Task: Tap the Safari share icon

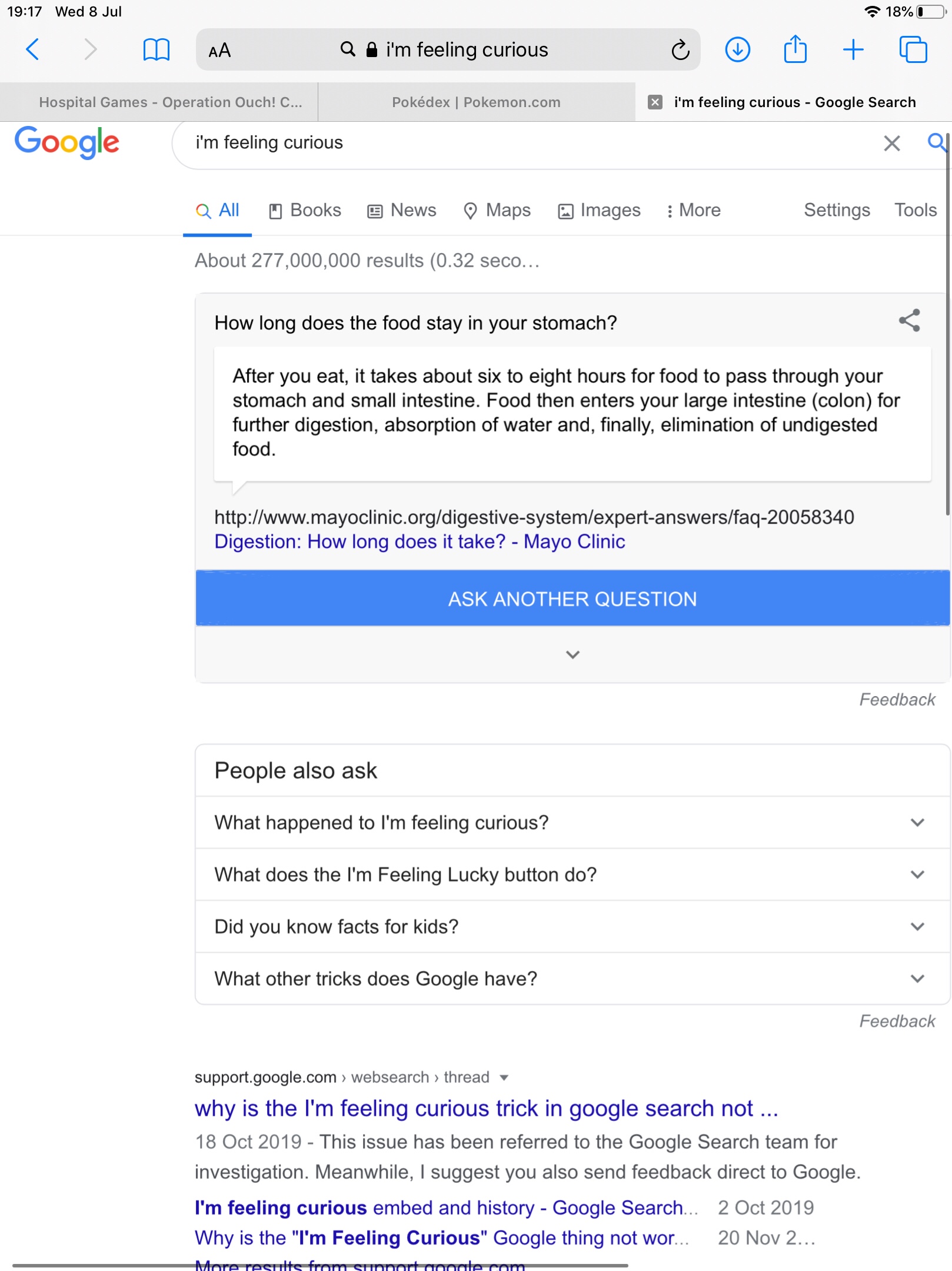Action: coord(795,49)
